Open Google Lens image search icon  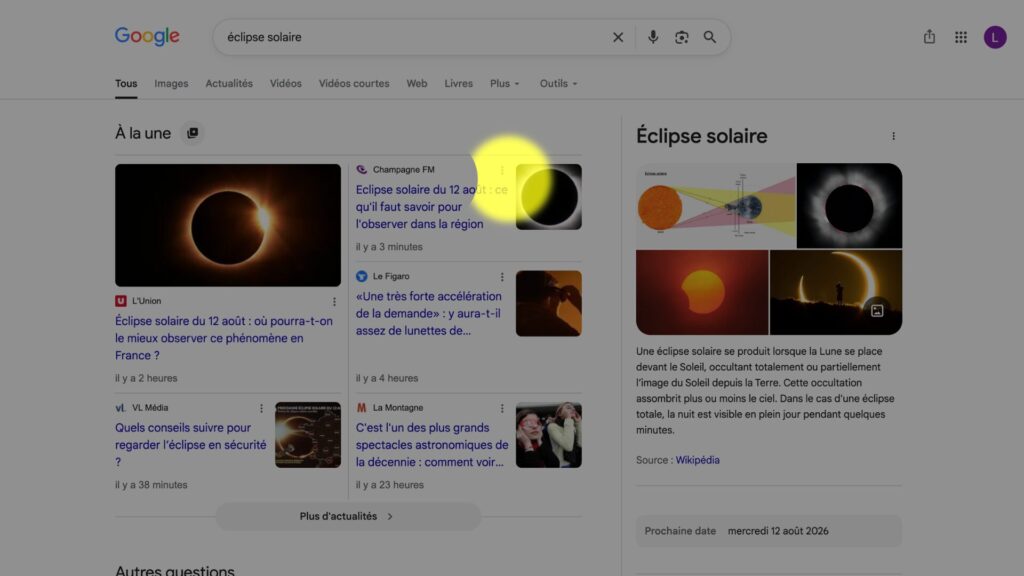pyautogui.click(x=681, y=37)
